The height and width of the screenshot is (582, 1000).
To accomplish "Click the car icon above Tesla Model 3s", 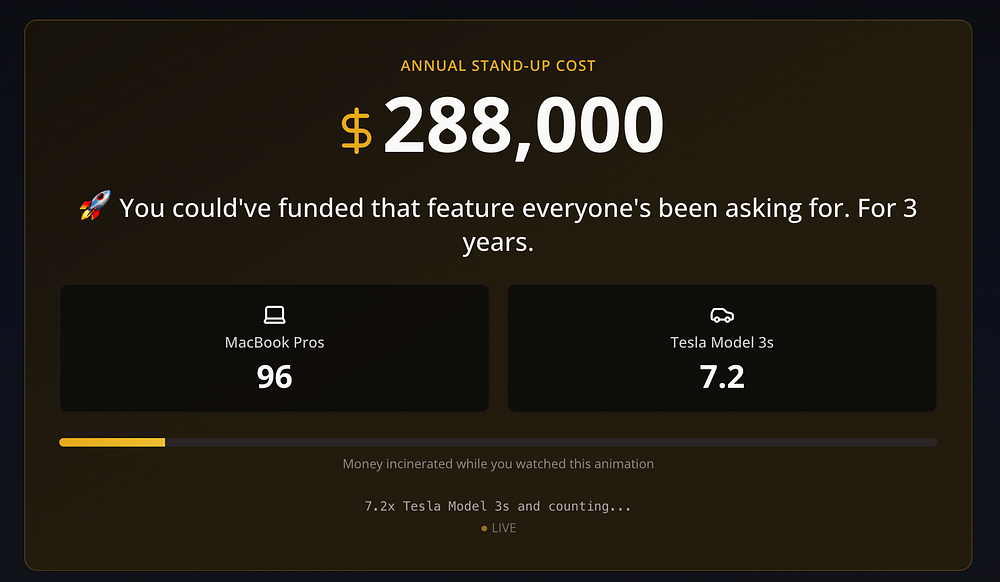I will 722,315.
